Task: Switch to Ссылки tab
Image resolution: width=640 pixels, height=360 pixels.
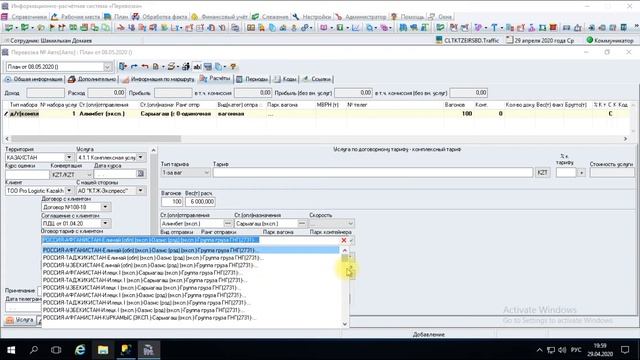Action: point(317,79)
